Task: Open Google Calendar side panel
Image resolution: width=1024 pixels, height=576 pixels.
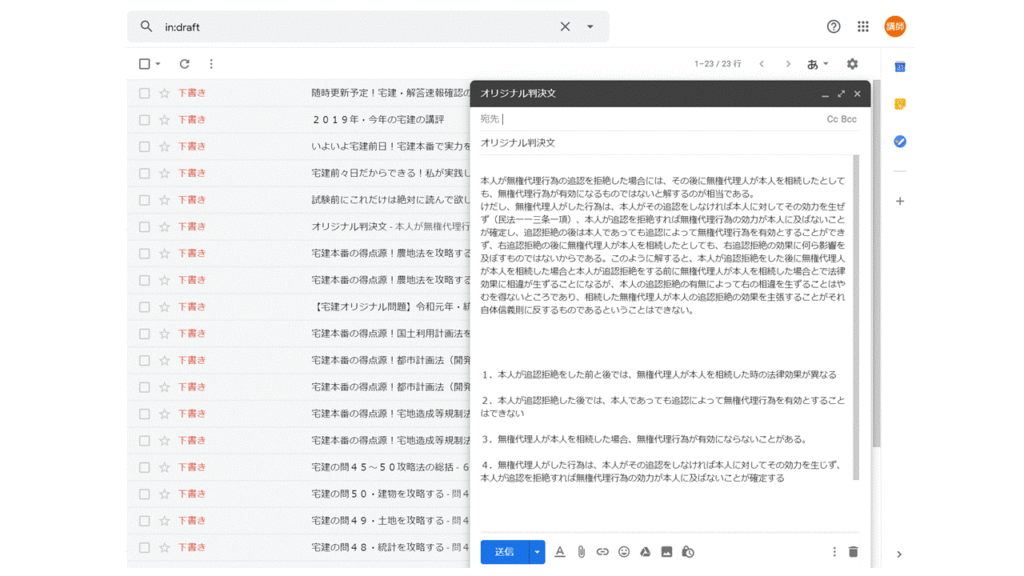Action: (900, 67)
